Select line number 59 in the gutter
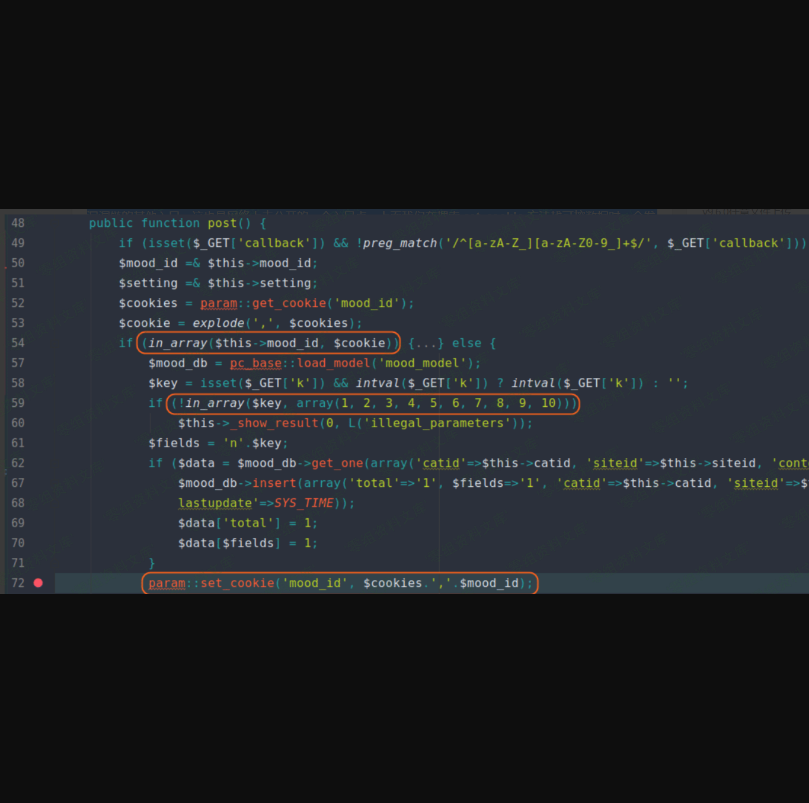809x803 pixels. (x=18, y=403)
